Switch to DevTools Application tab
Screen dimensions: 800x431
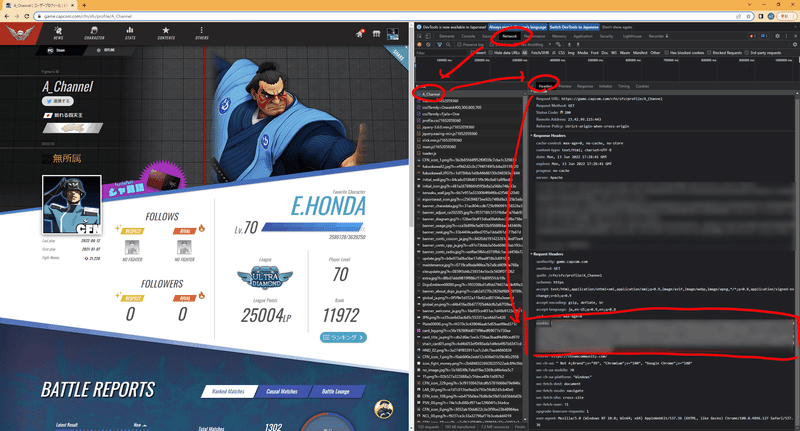pyautogui.click(x=583, y=36)
